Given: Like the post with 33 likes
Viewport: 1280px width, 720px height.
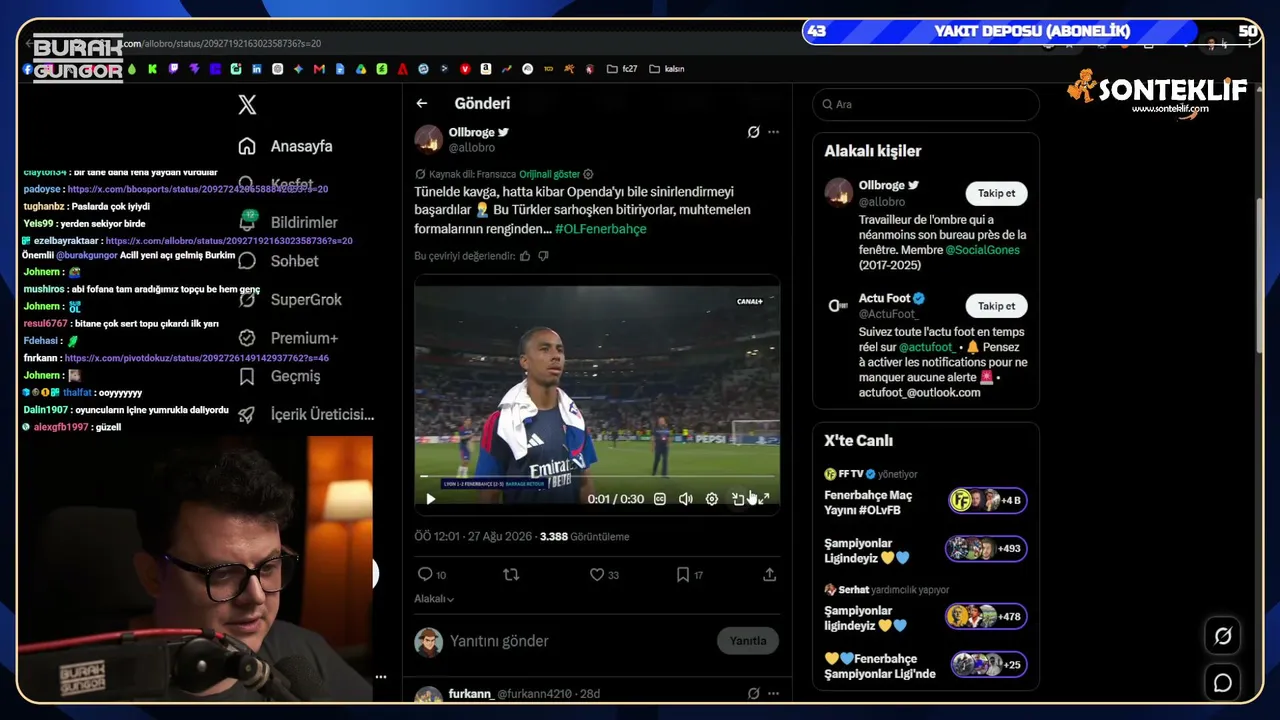Looking at the screenshot, I should [x=604, y=575].
